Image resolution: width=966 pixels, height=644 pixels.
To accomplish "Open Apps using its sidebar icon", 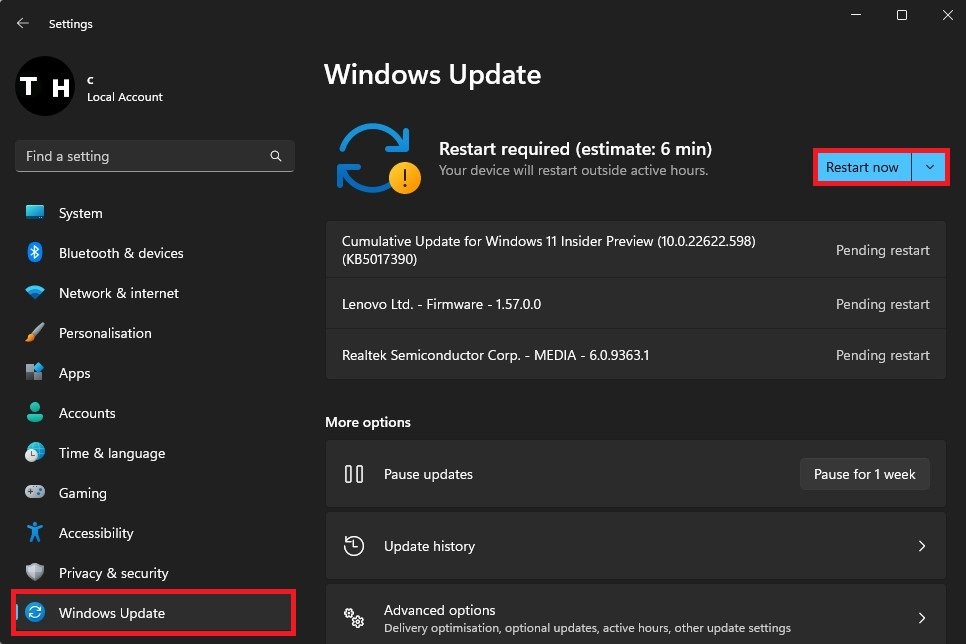I will 35,373.
